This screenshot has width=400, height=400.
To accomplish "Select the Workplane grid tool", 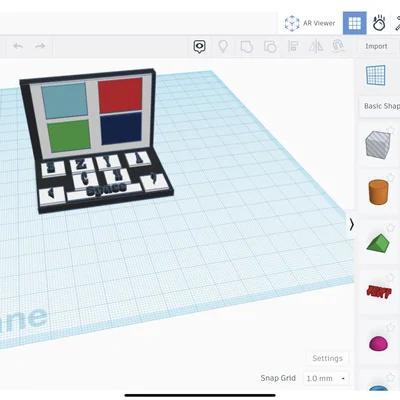I will coord(376,75).
